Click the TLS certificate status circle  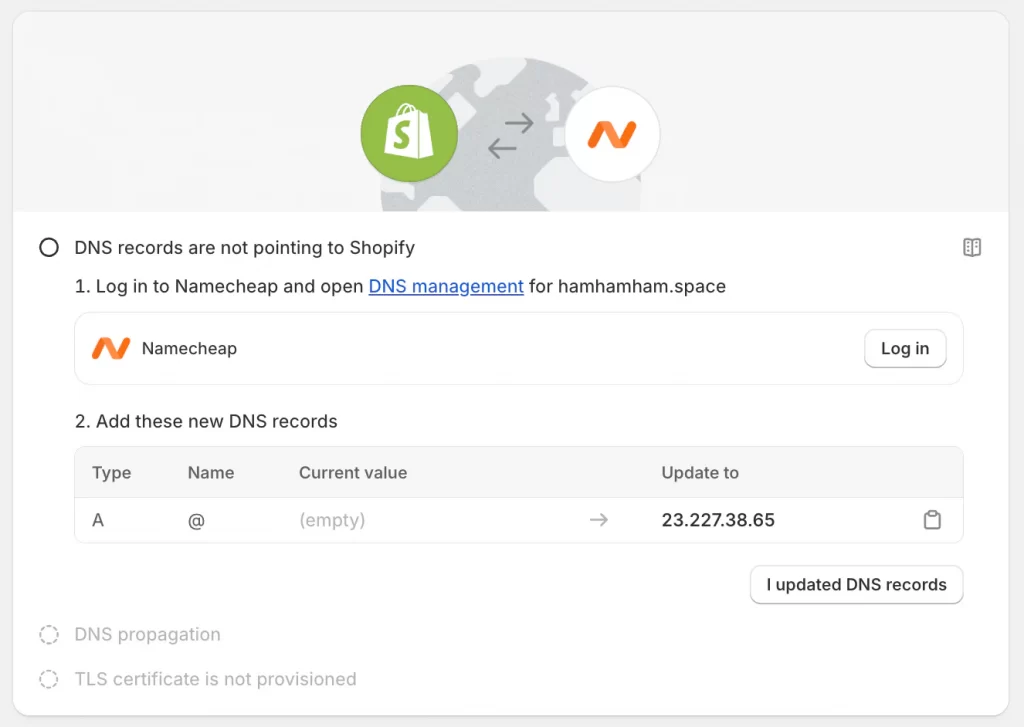(x=49, y=679)
